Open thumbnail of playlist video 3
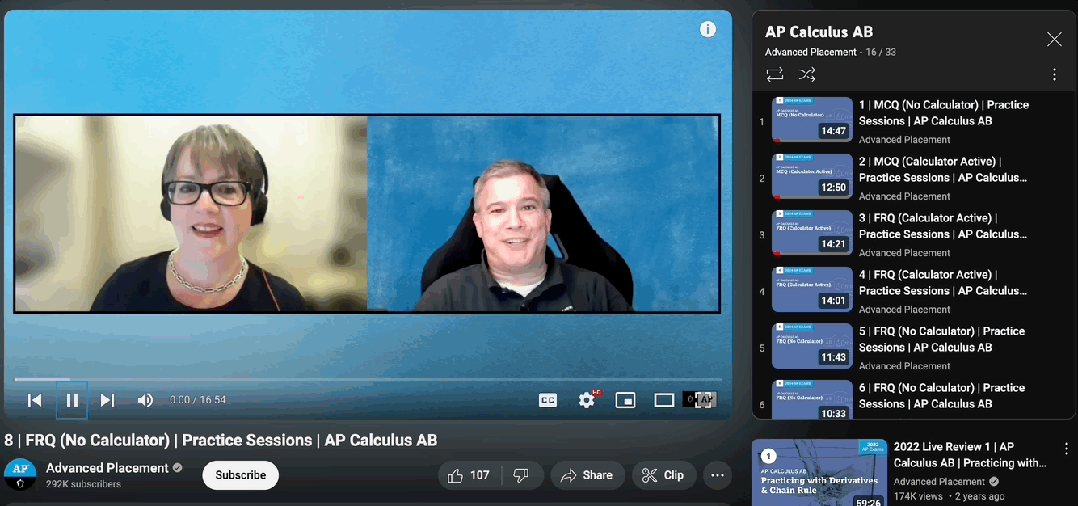Image resolution: width=1078 pixels, height=506 pixels. click(812, 232)
